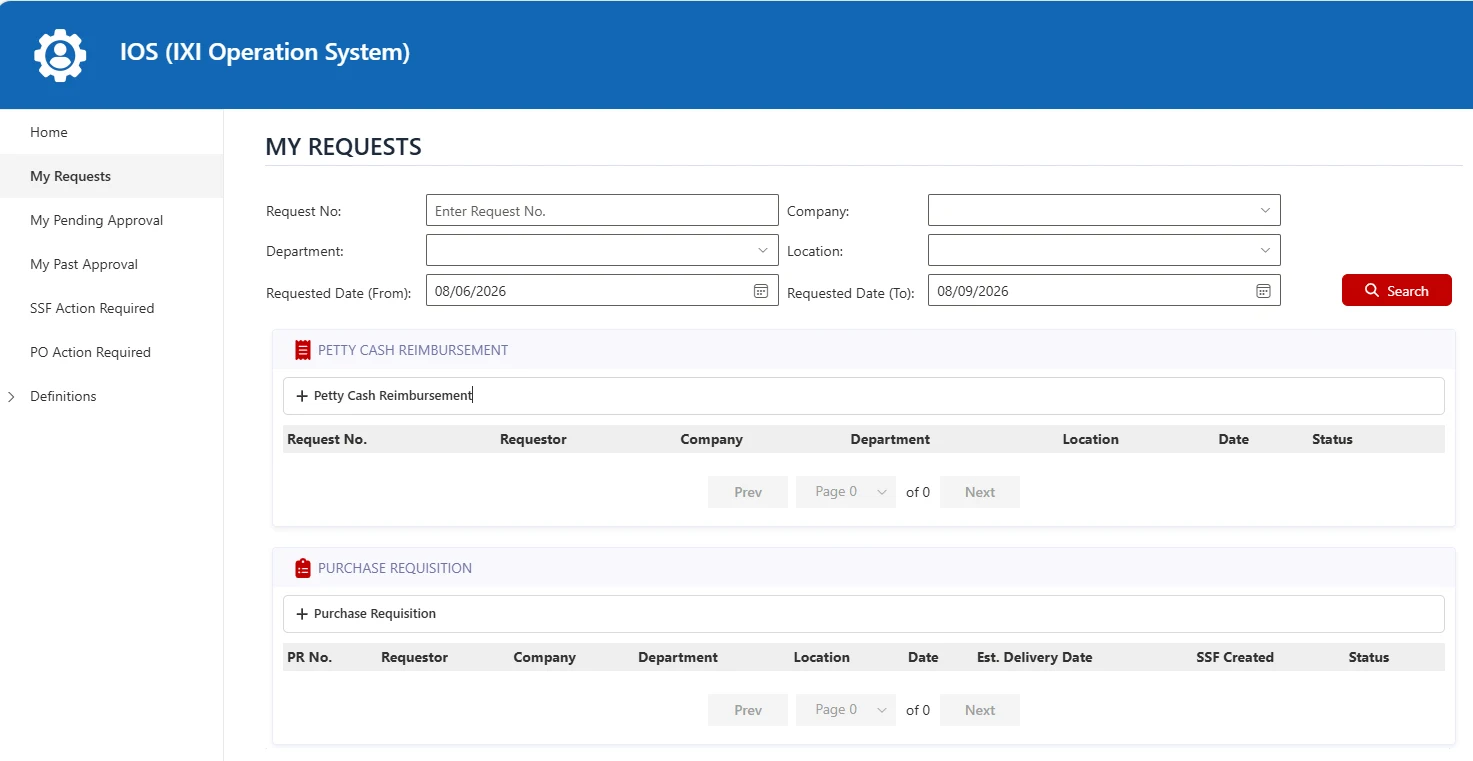Click the SSF Created column header

tap(1235, 657)
